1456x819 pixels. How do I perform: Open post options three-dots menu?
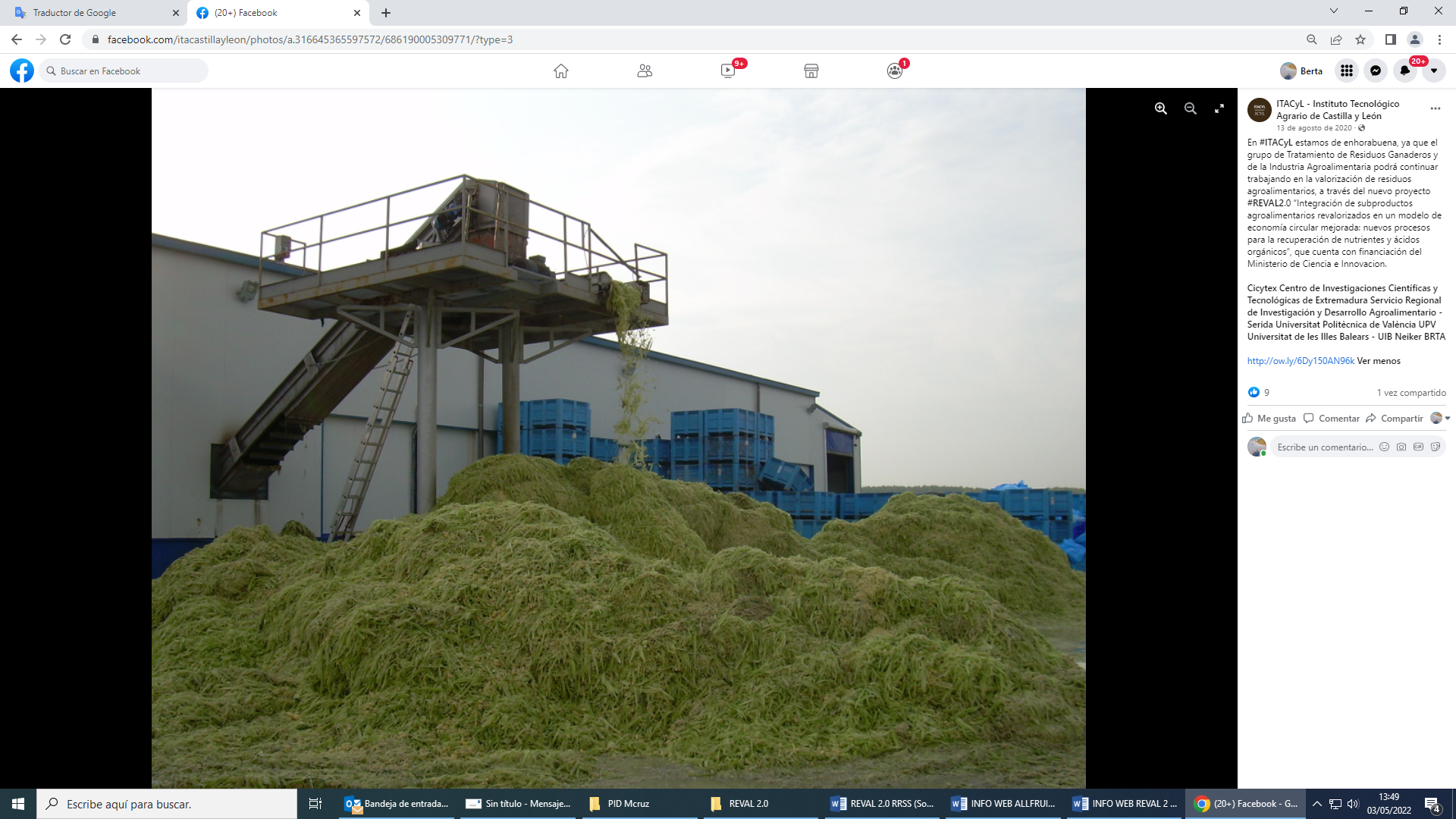coord(1435,108)
